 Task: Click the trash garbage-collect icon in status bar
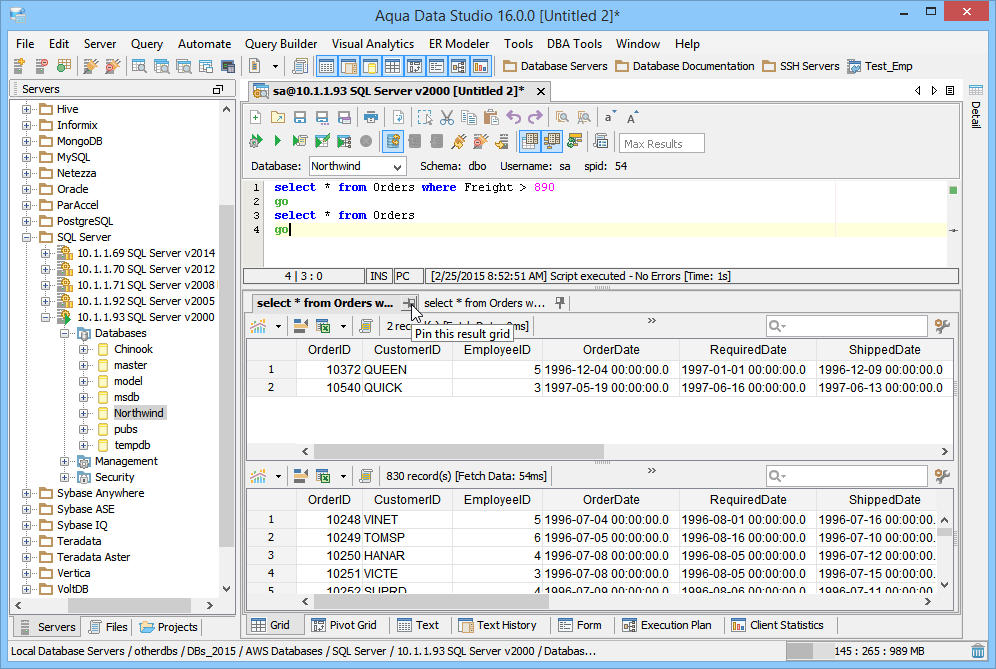click(978, 651)
